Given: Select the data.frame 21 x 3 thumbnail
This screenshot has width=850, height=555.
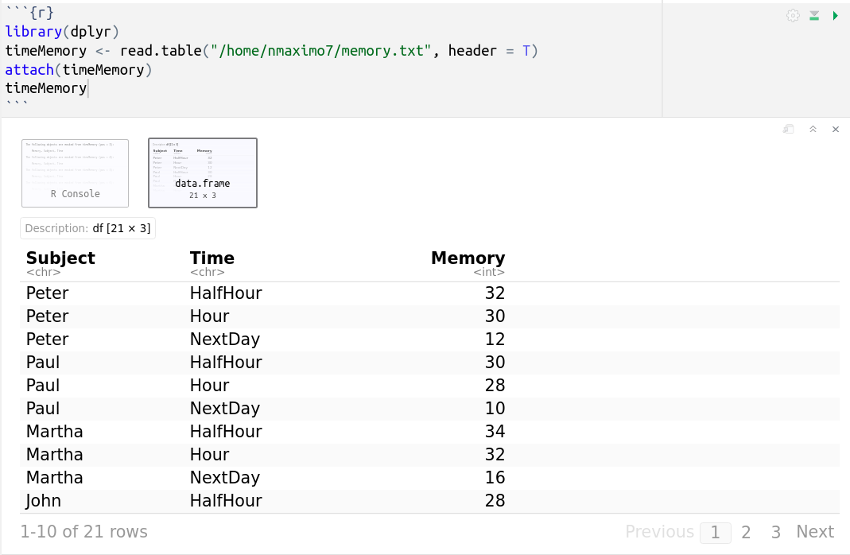Looking at the screenshot, I should tap(203, 173).
